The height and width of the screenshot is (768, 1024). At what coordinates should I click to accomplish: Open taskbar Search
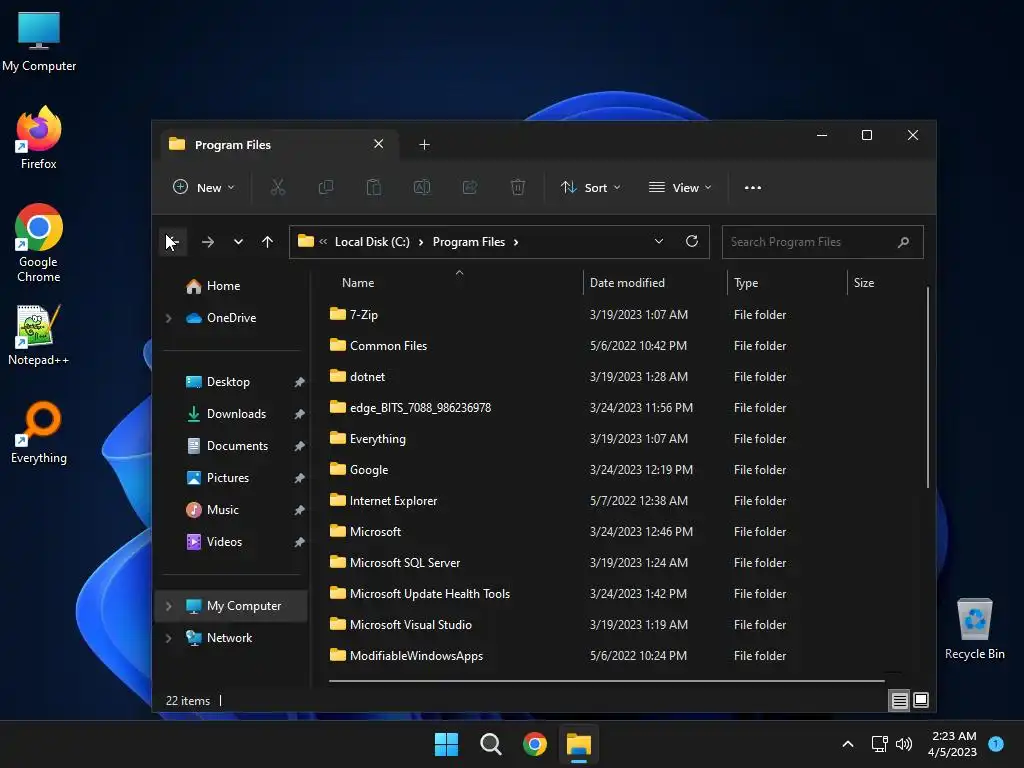(490, 744)
